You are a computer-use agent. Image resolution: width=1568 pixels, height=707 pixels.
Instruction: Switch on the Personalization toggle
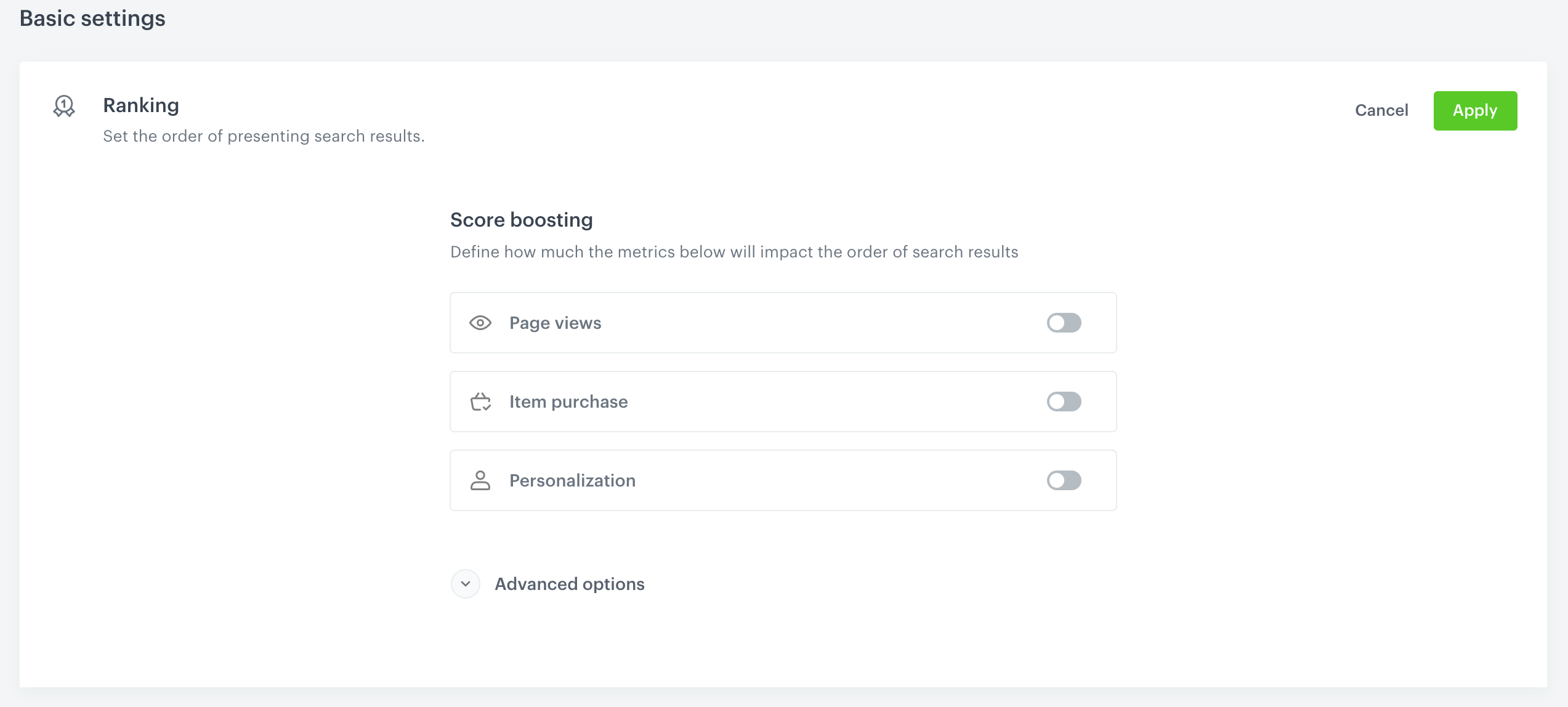(1064, 480)
